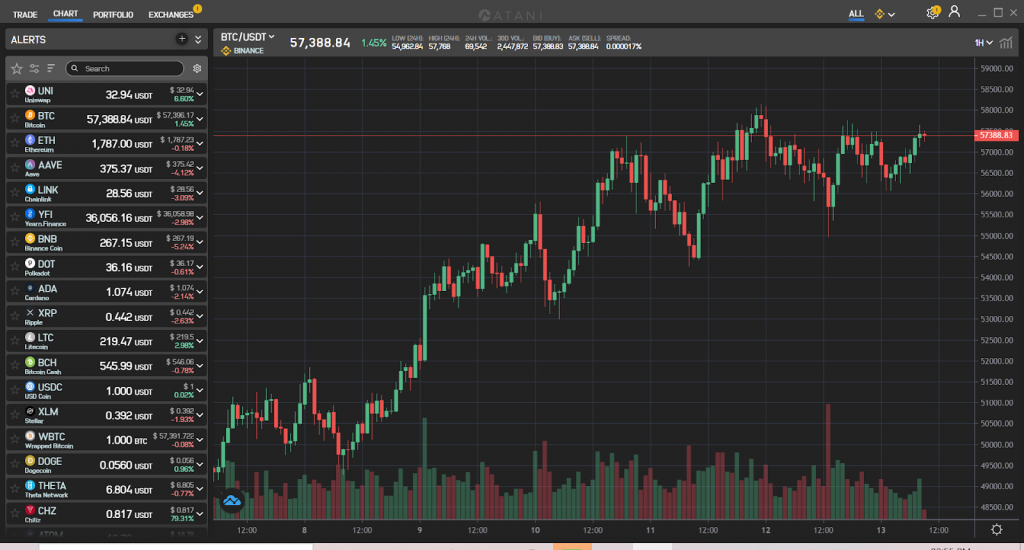Open the sort list icon in the Alerts toolbar

(x=51, y=68)
